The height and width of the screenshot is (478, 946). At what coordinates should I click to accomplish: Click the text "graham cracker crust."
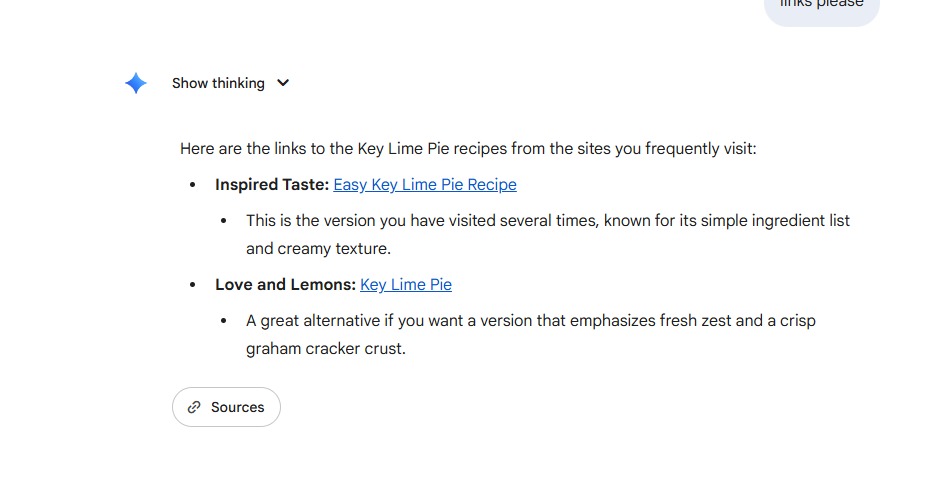(x=326, y=350)
